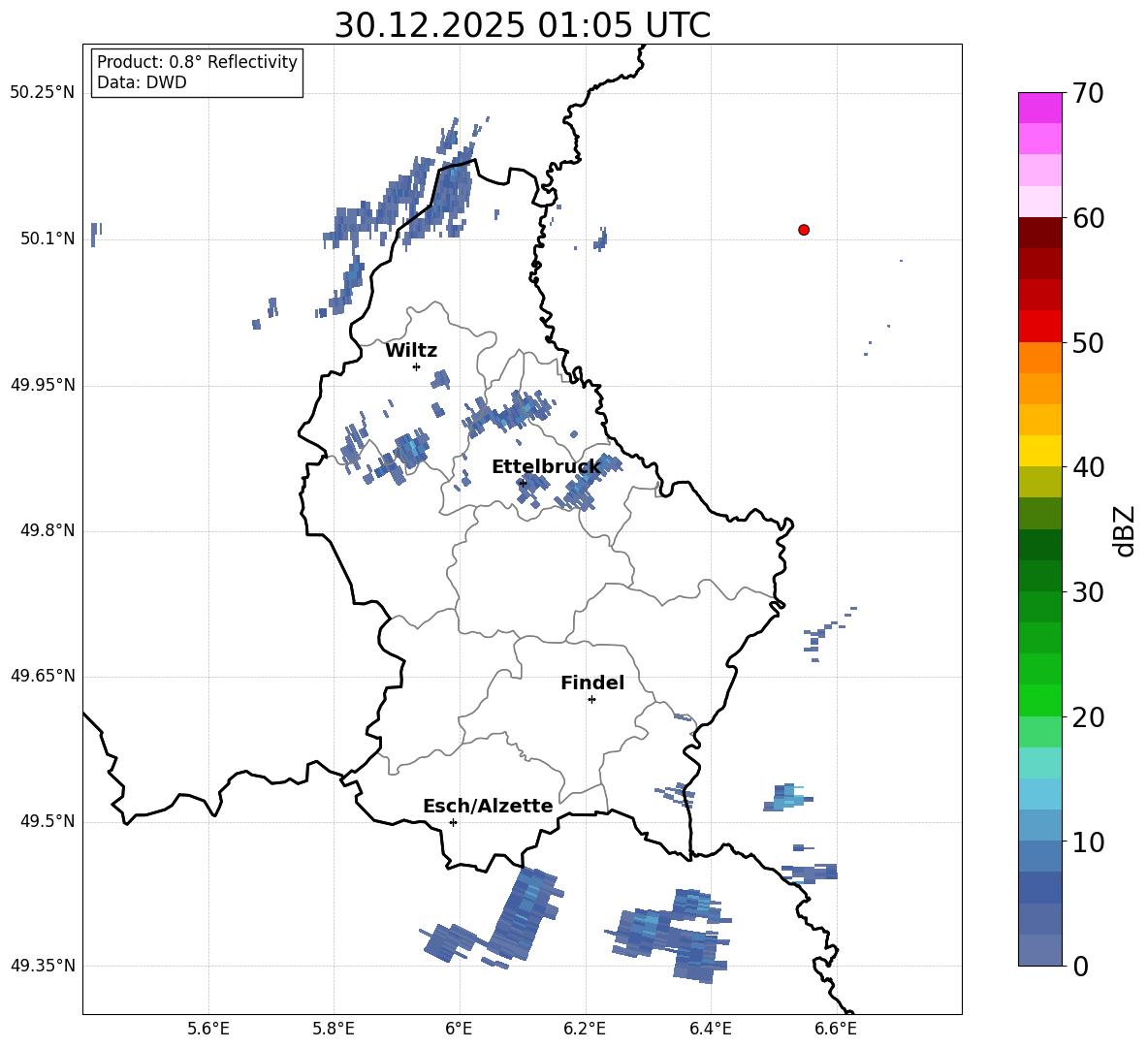Click the magenta top segment of the colorbar
The image size is (1148, 1048).
click(1040, 109)
